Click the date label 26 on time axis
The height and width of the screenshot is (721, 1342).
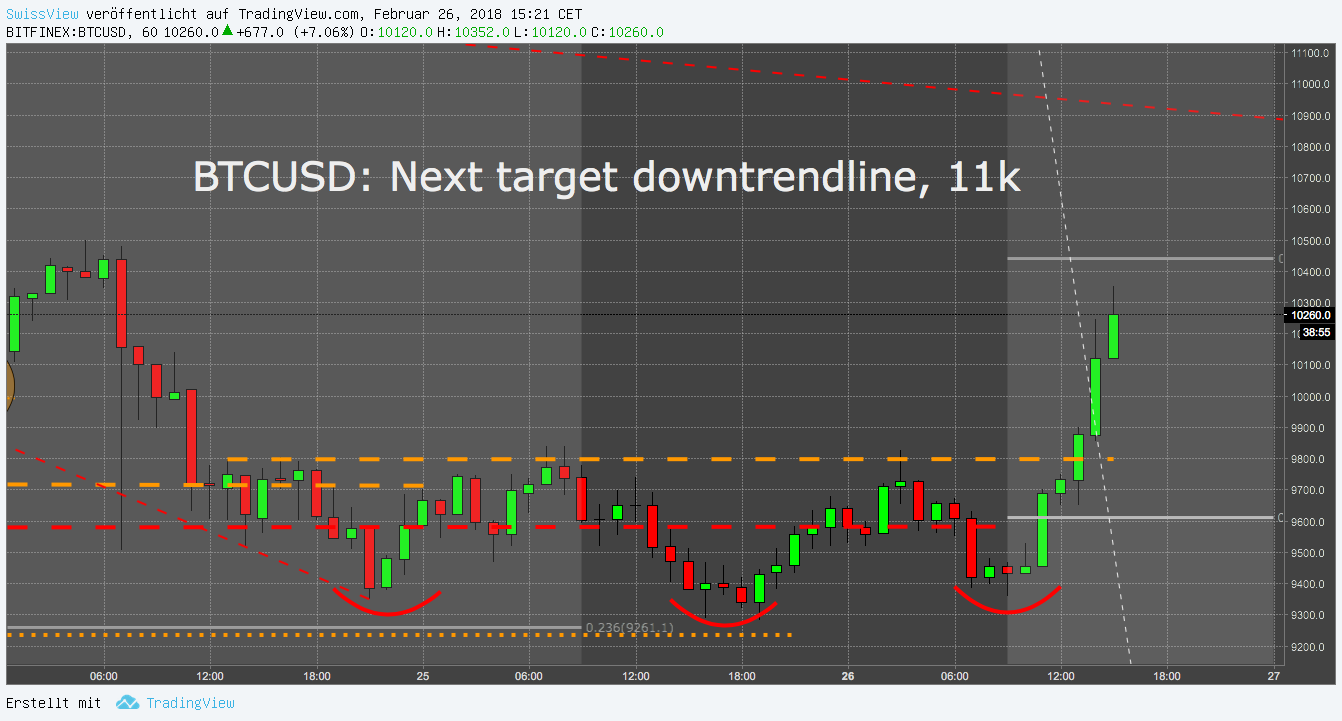(848, 675)
